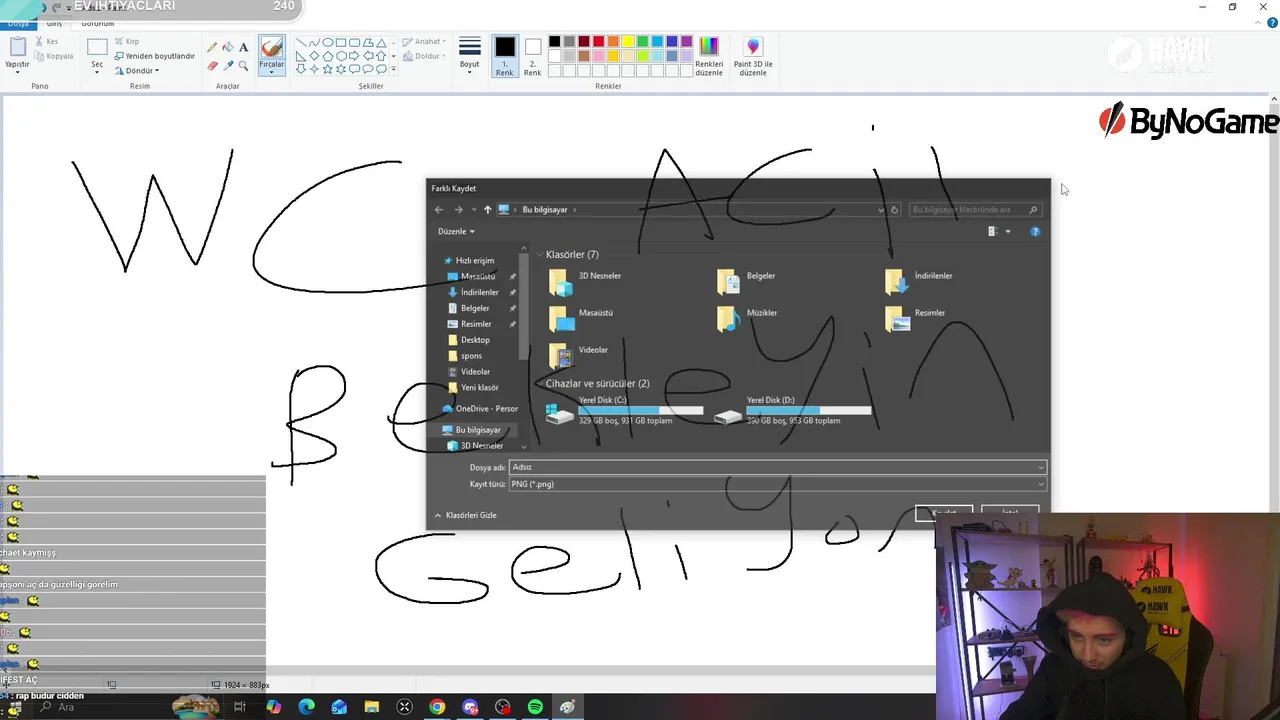Select the Text tool in Paint
This screenshot has width=1280, height=720.
tap(243, 47)
